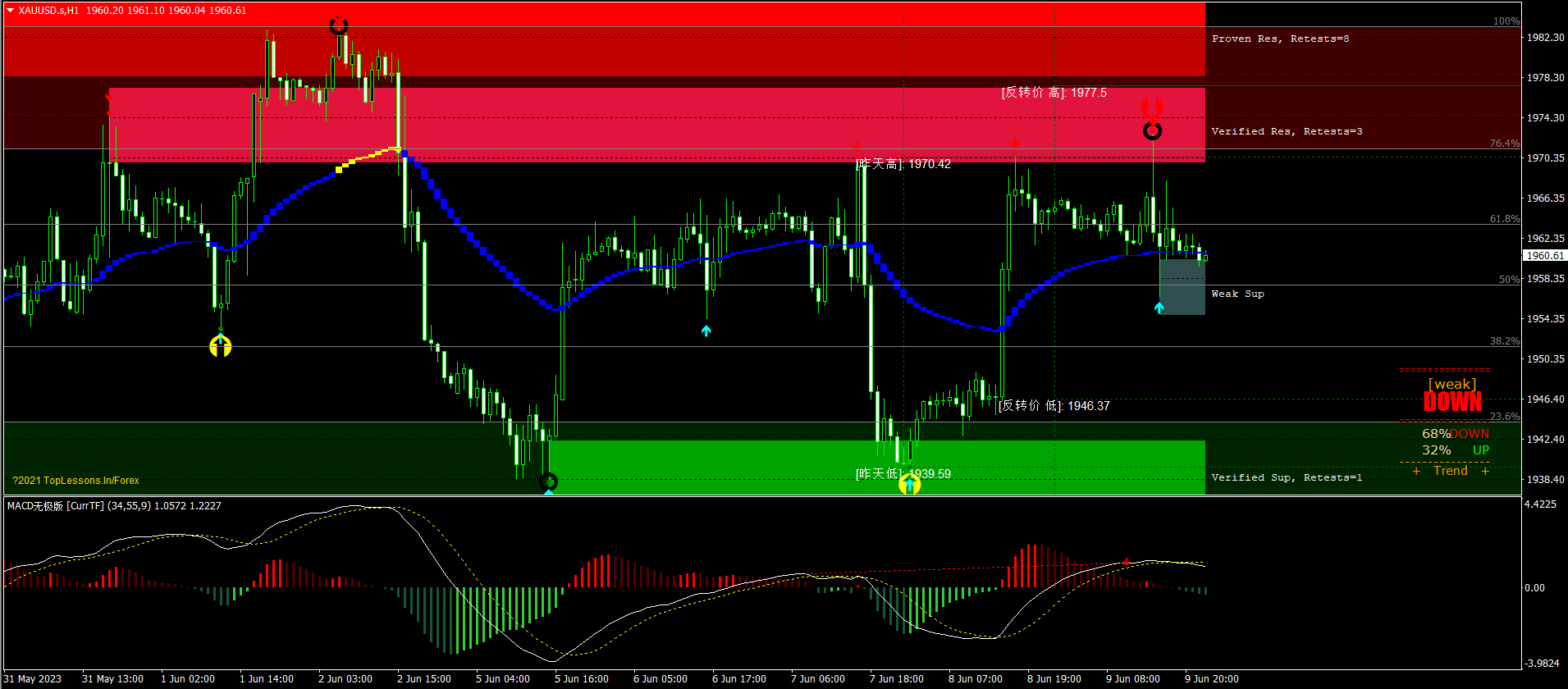Click the Verified Res, Retests=3 label
This screenshot has width=1568, height=689.
click(1287, 131)
